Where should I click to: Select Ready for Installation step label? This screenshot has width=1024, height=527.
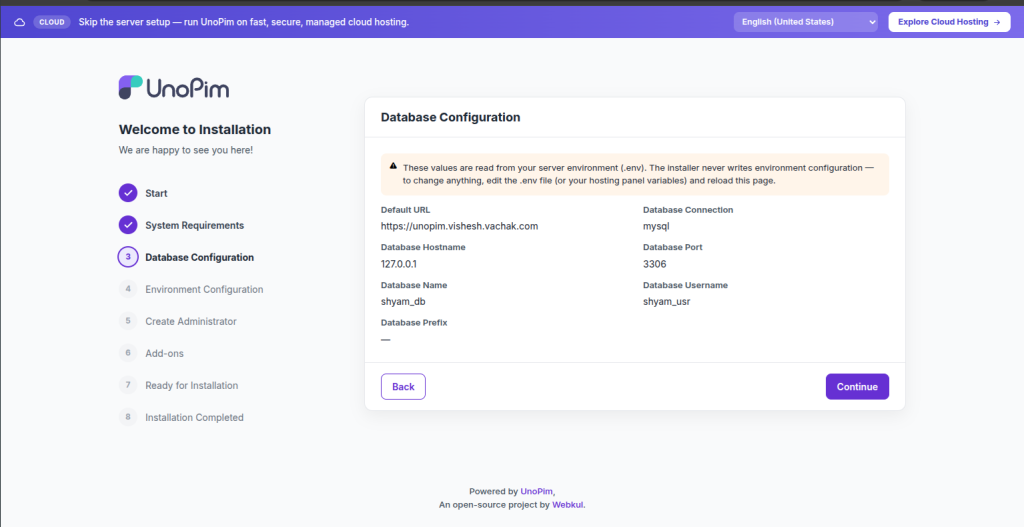click(191, 385)
